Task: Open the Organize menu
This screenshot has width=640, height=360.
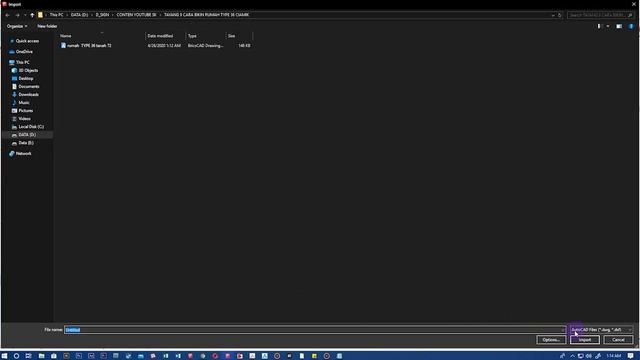Action: pos(17,26)
